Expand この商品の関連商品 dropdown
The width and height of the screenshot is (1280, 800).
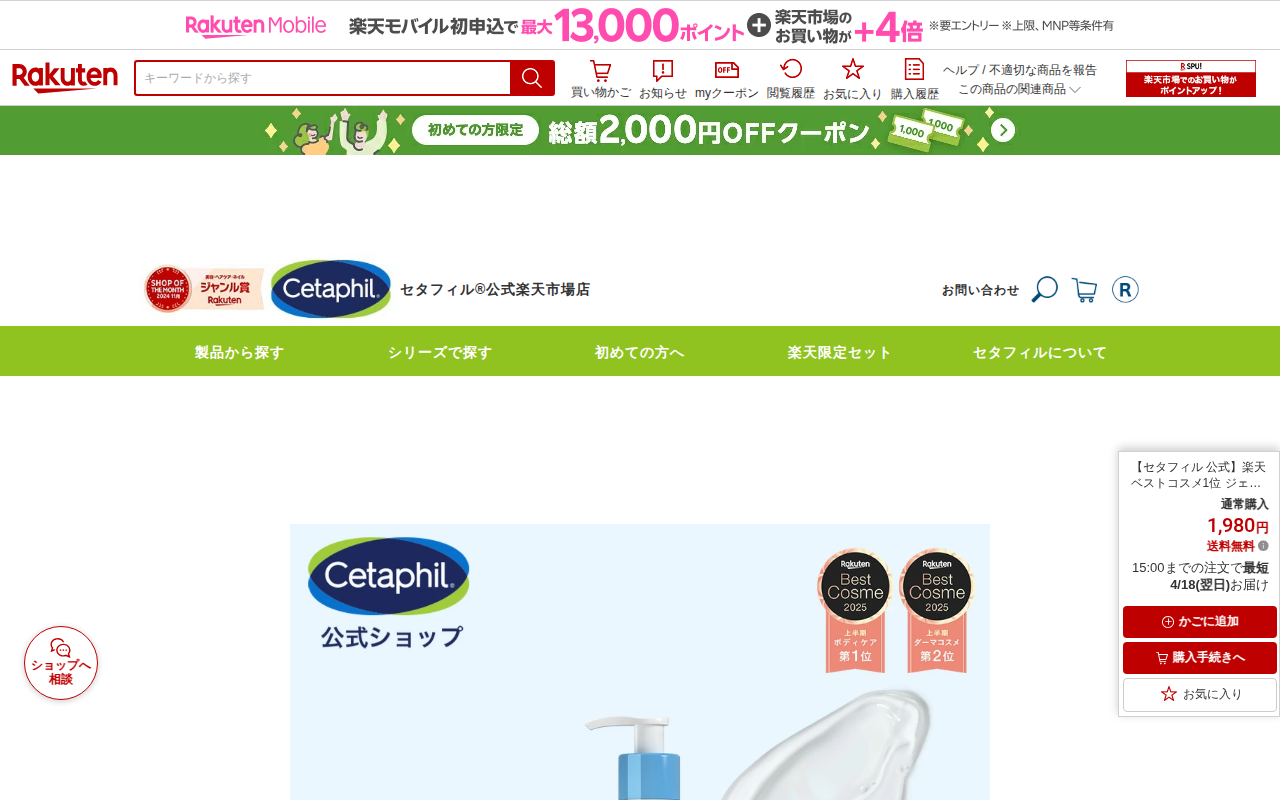pyautogui.click(x=1019, y=89)
